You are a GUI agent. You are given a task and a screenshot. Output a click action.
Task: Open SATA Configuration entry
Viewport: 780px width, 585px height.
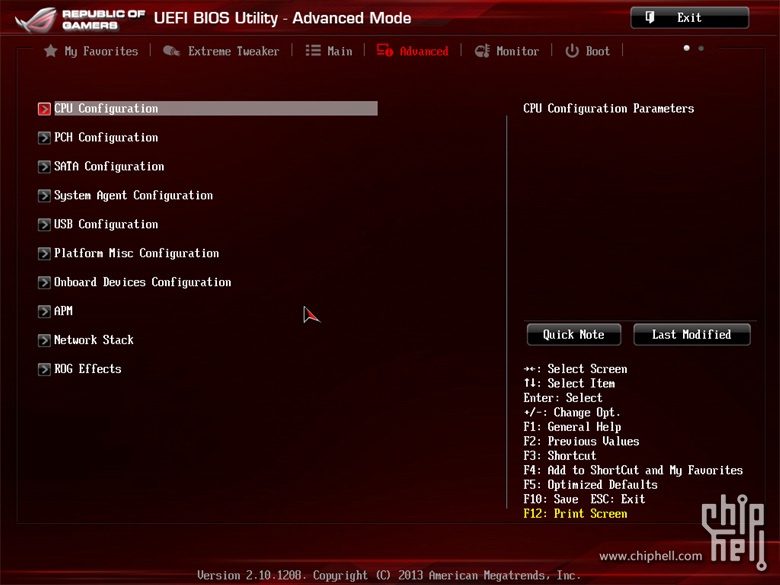coord(109,166)
